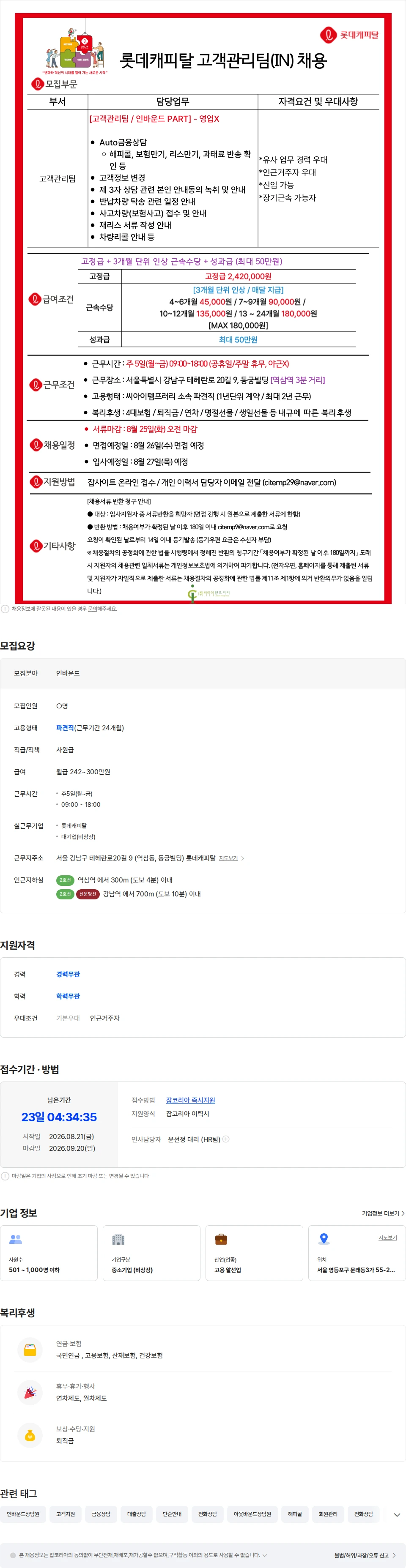Viewport: 406px width, 1568px height.
Task: Select the last 전화상담 tag after 회원관리
Action: 364,1514
